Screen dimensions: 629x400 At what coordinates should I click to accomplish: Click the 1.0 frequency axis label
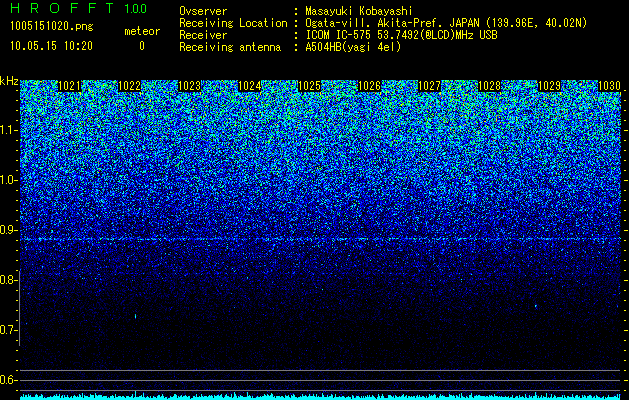(x=9, y=181)
